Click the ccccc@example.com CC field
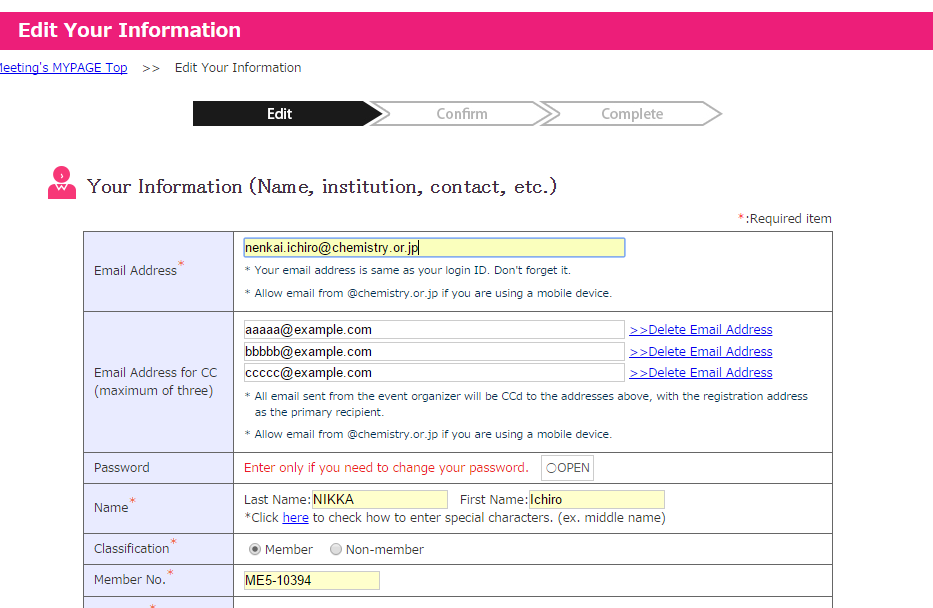Image resolution: width=933 pixels, height=608 pixels. point(434,372)
